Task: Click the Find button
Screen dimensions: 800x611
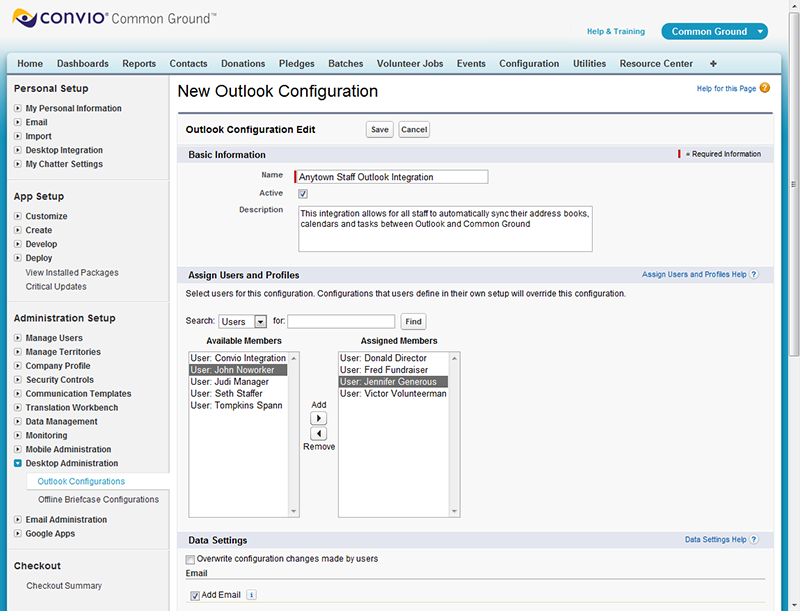Action: point(413,322)
